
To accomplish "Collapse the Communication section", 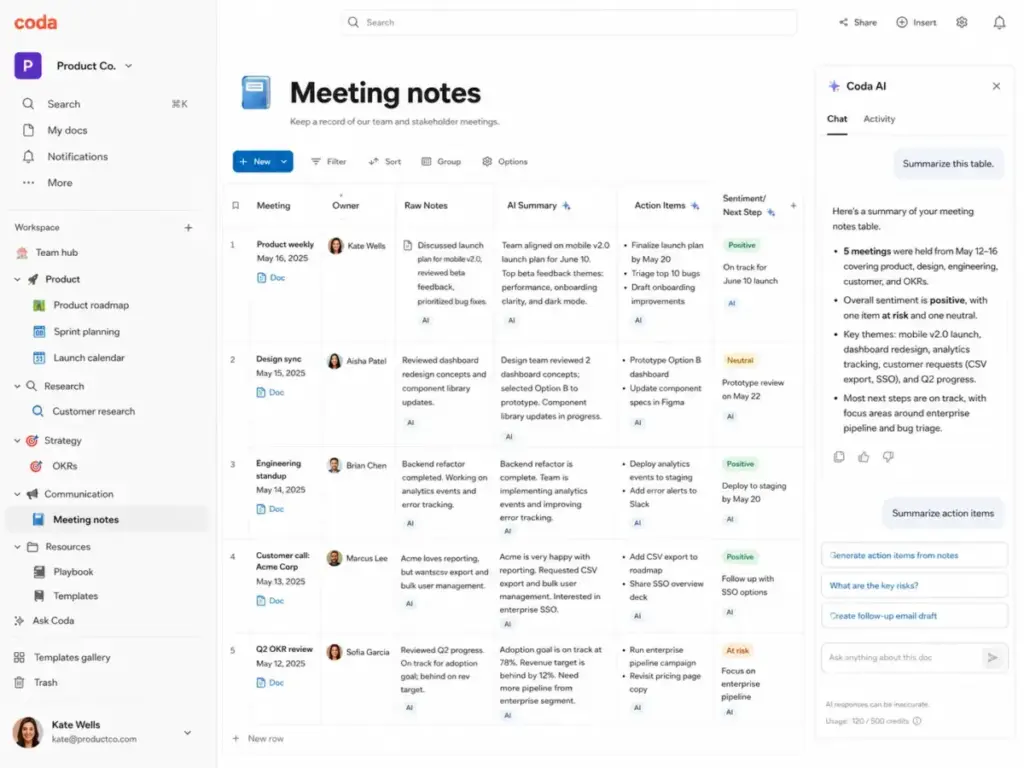I will click(17, 494).
